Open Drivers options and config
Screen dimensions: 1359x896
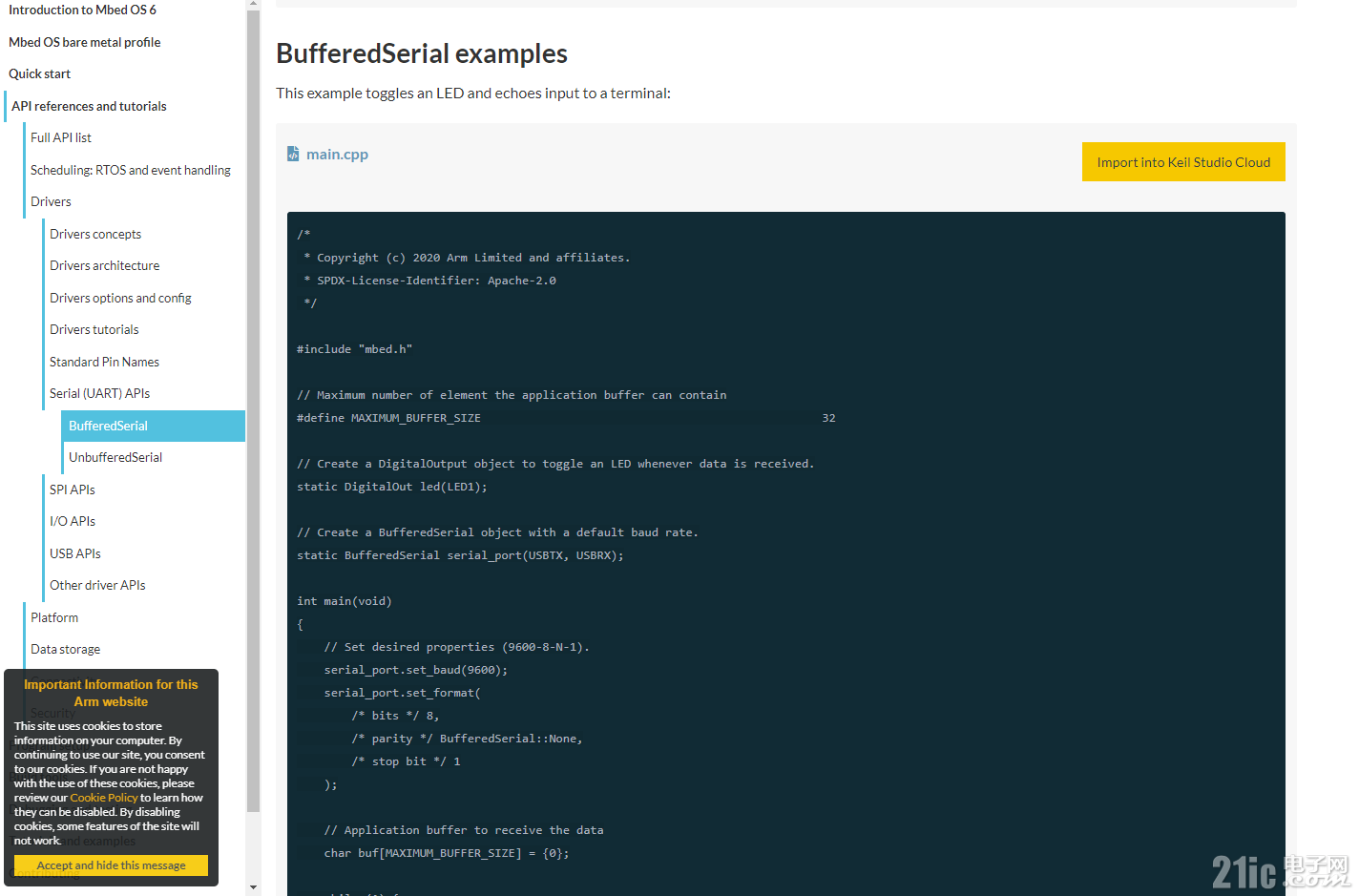click(120, 298)
